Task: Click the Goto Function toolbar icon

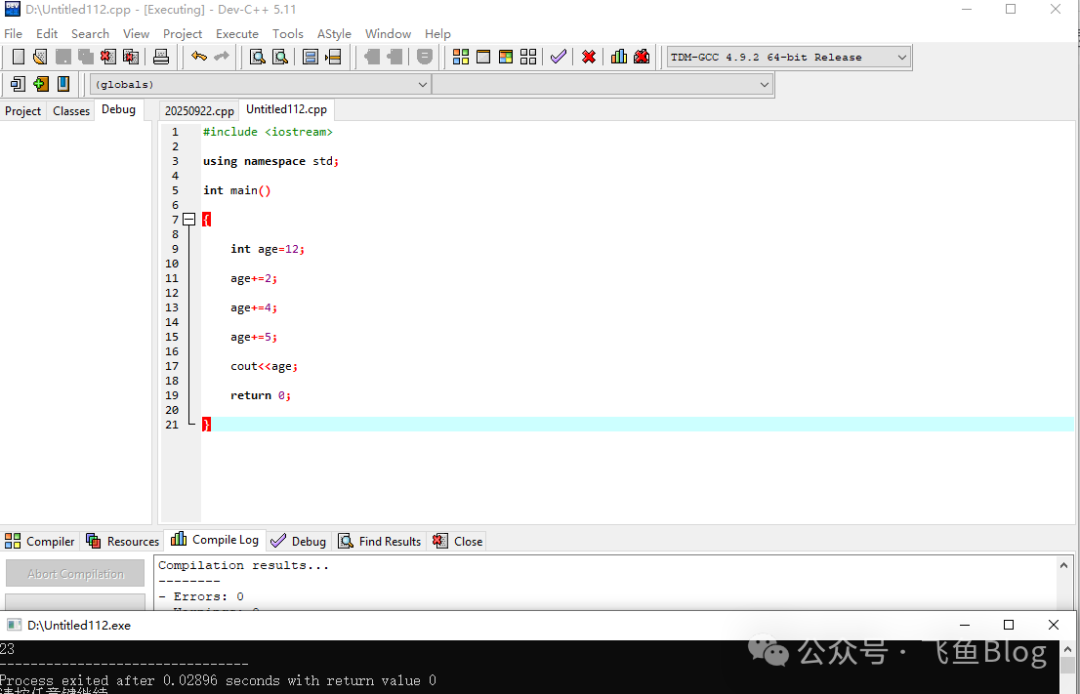Action: 311,57
